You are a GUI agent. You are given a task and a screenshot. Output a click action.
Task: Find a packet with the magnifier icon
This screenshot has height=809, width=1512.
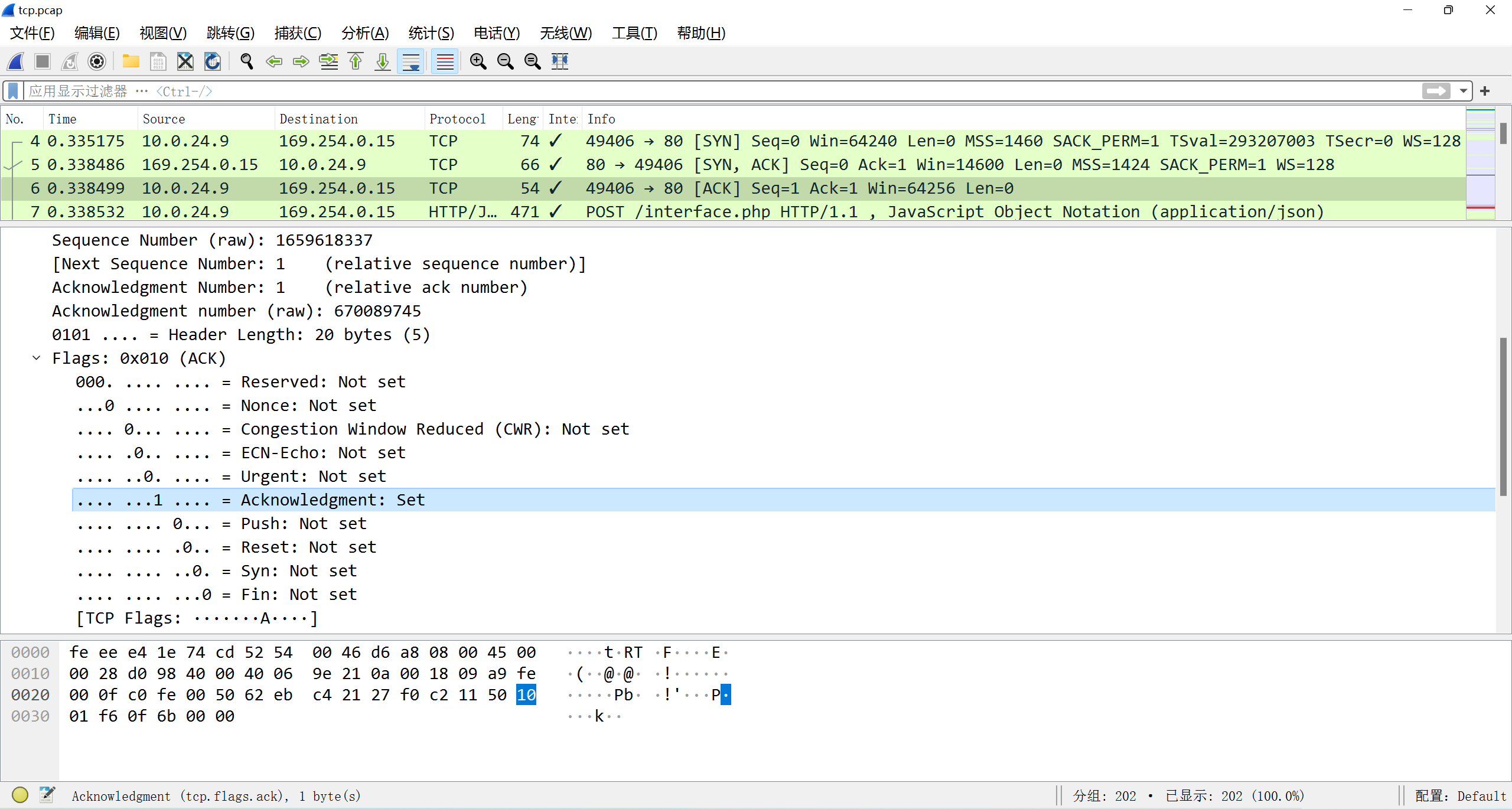(247, 61)
